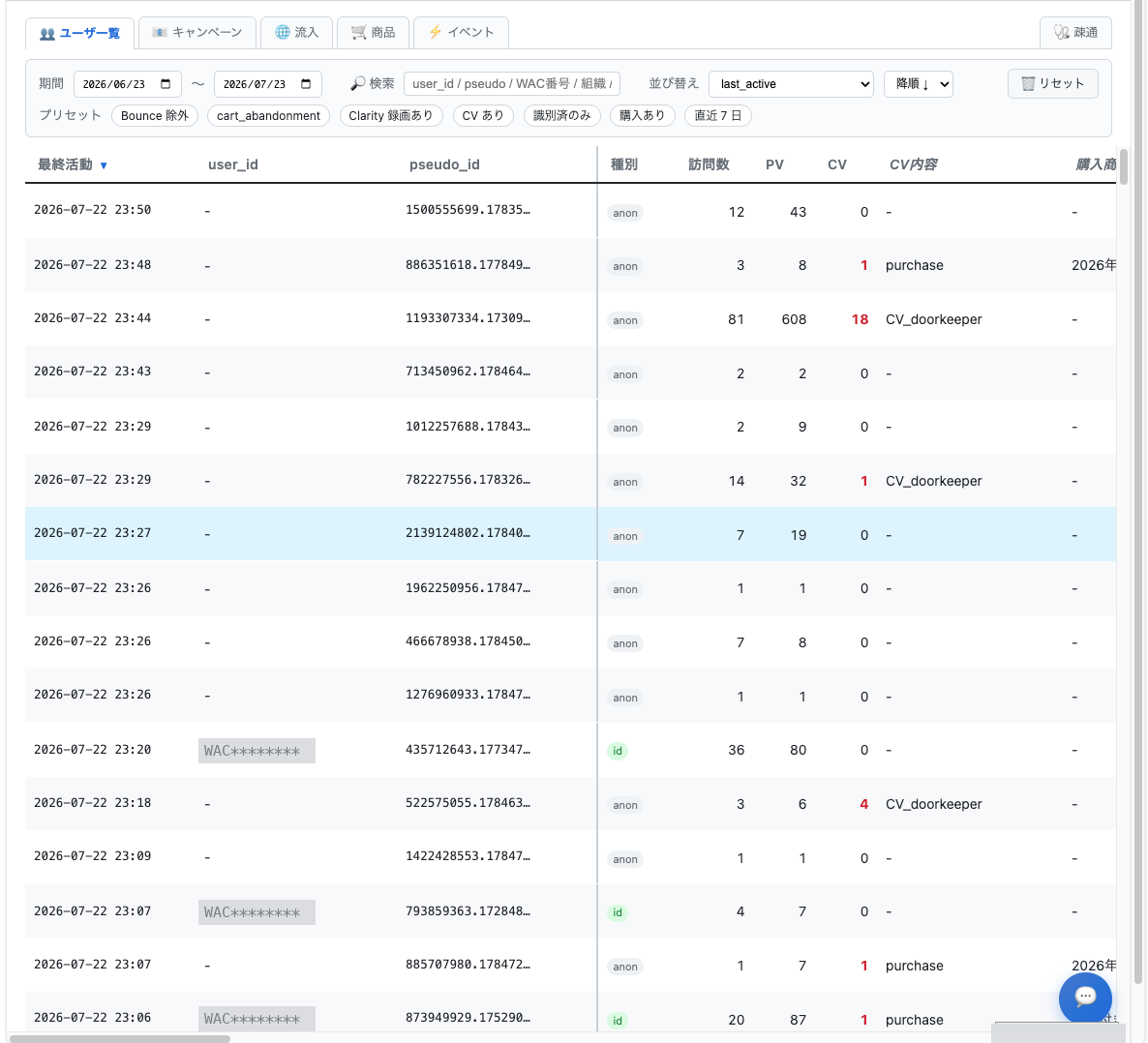This screenshot has height=1043, width=1148.
Task: Click id badge in 23:06 row
Action: tap(618, 1021)
